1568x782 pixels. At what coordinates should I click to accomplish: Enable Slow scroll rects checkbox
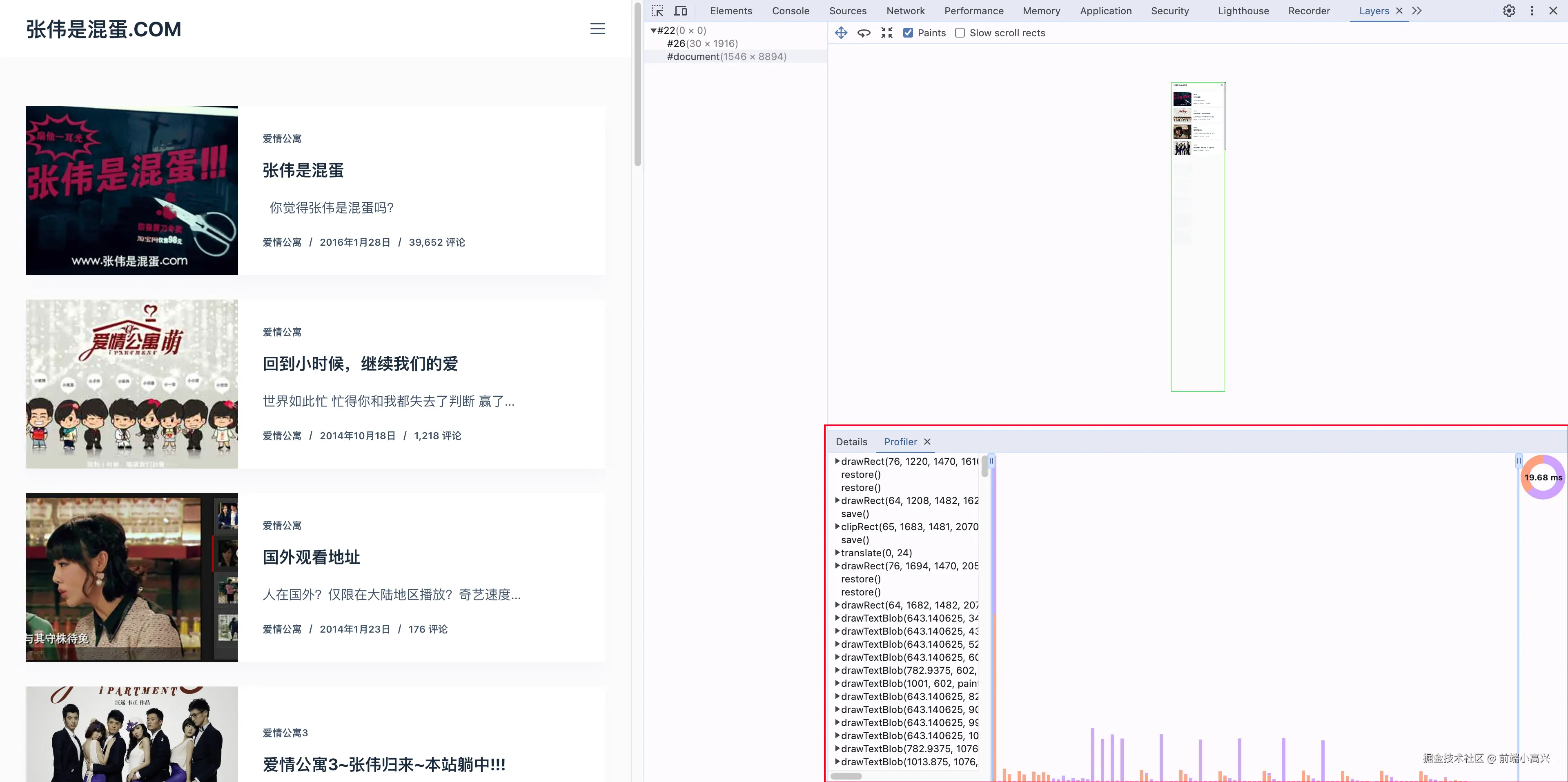[960, 33]
